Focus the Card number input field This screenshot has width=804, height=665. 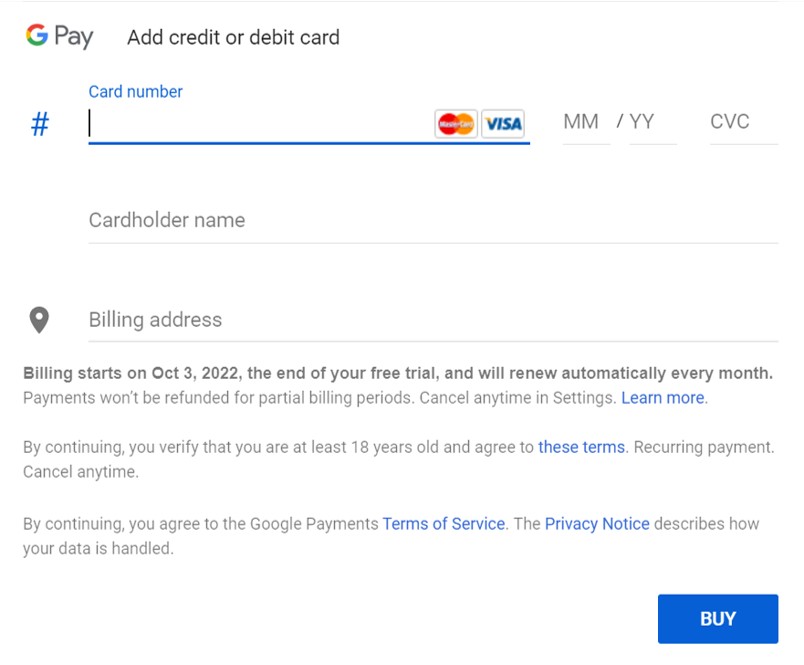(260, 123)
